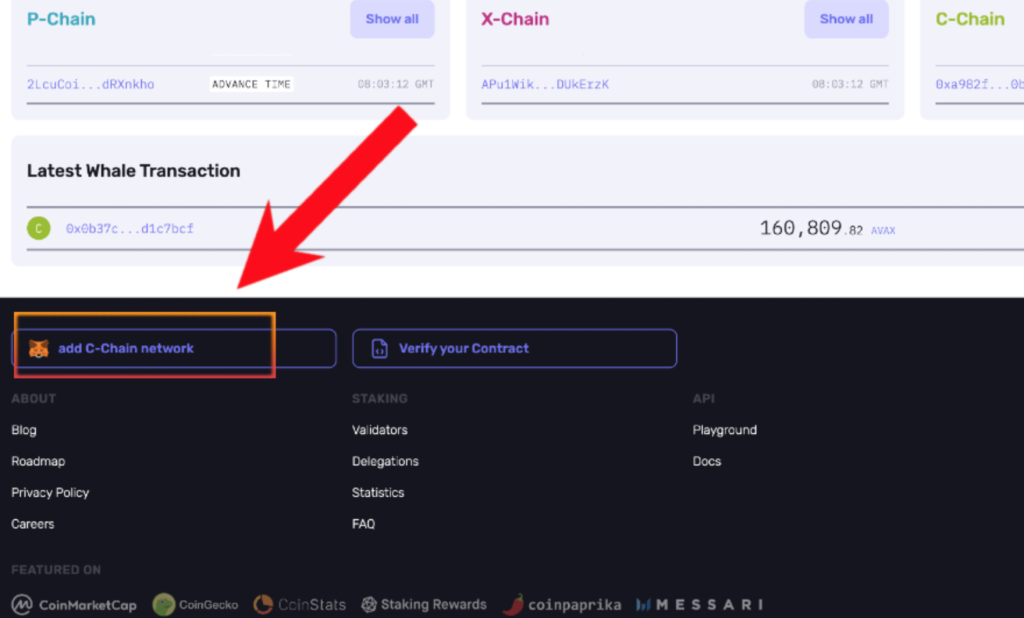Screen dimensions: 1024x618
Task: Open the coinpaprika logo link
Action: 562,605
